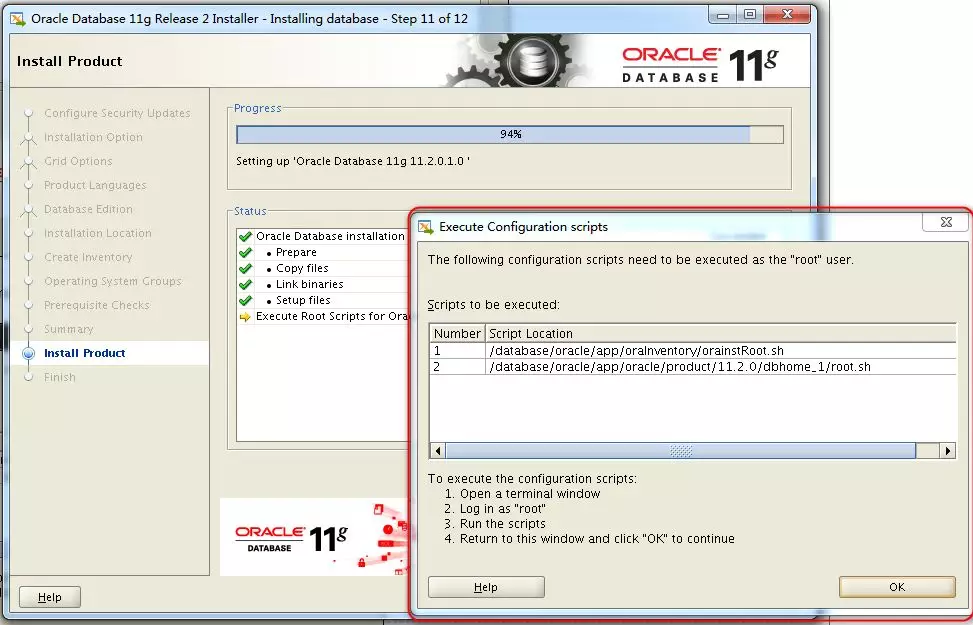This screenshot has height=625, width=973.
Task: Click the Number column header
Action: (457, 334)
